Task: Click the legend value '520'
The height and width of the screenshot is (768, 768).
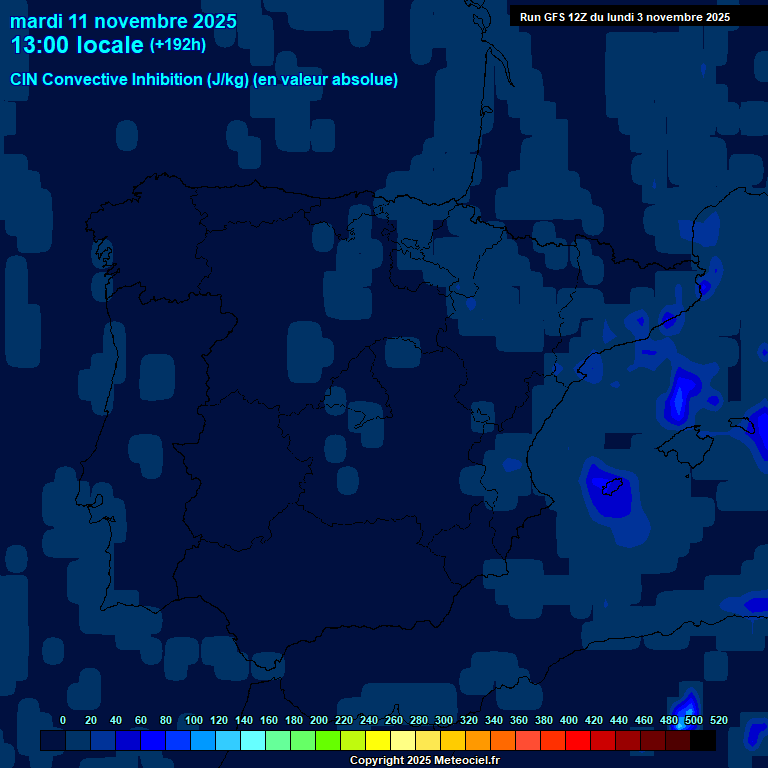Action: click(x=719, y=720)
